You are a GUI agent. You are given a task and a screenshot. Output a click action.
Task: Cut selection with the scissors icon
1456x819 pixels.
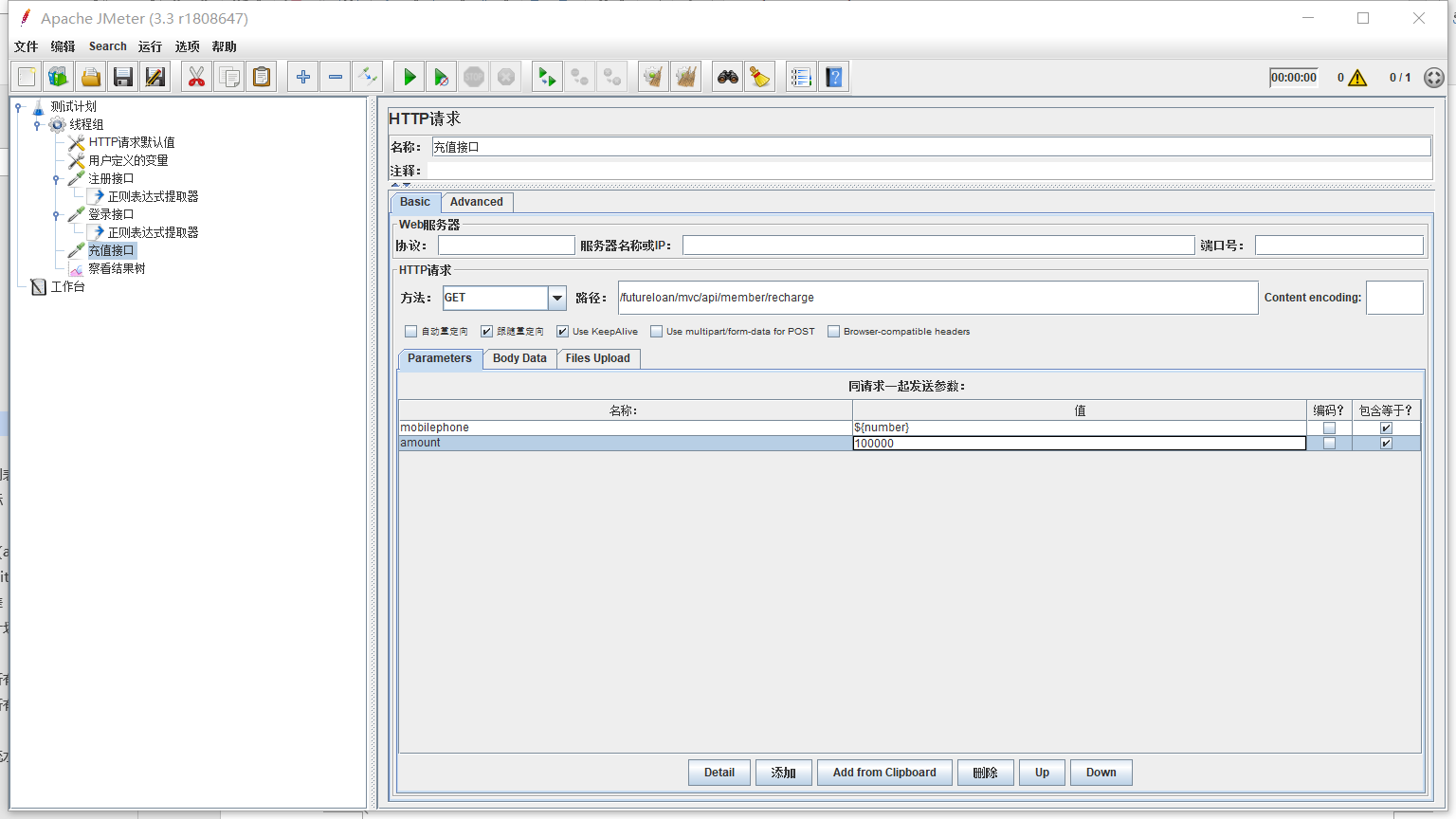[196, 77]
